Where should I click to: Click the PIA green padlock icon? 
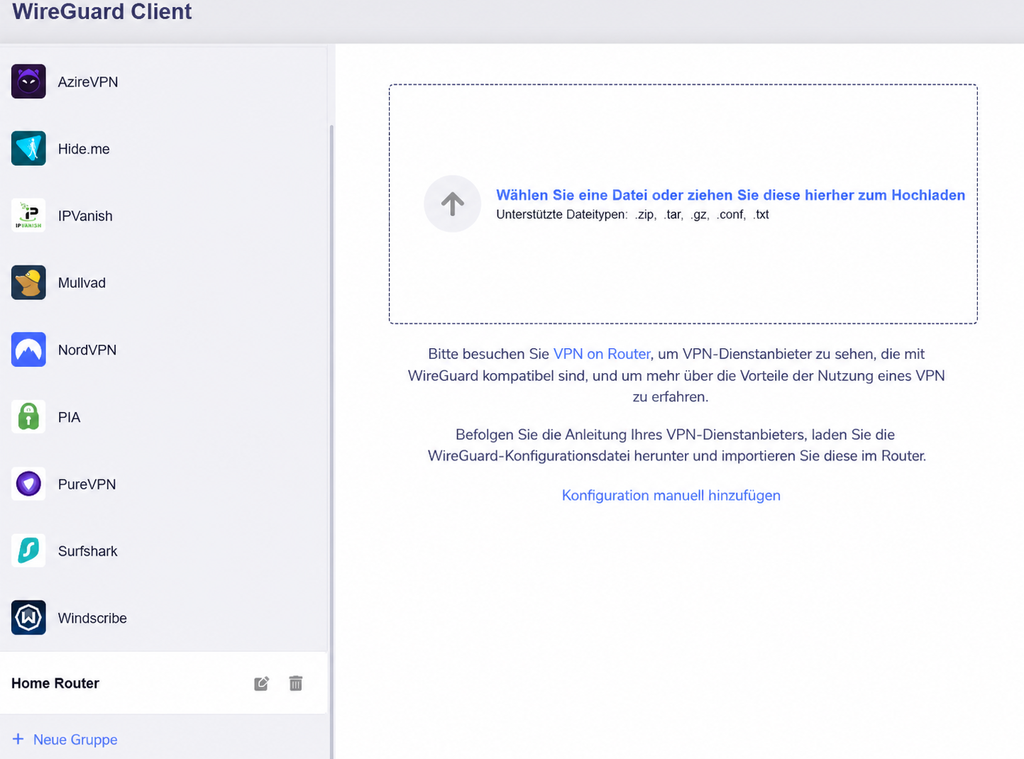tap(28, 417)
